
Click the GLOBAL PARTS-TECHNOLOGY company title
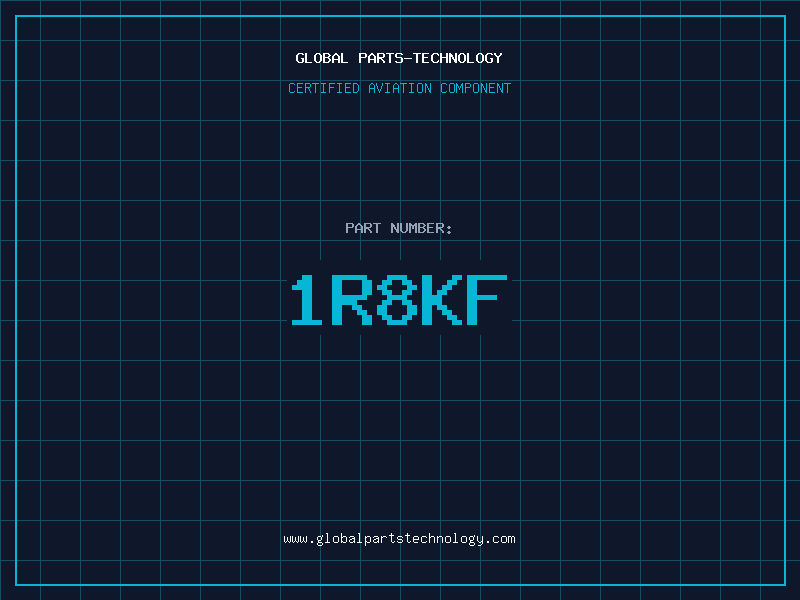pyautogui.click(x=399, y=58)
